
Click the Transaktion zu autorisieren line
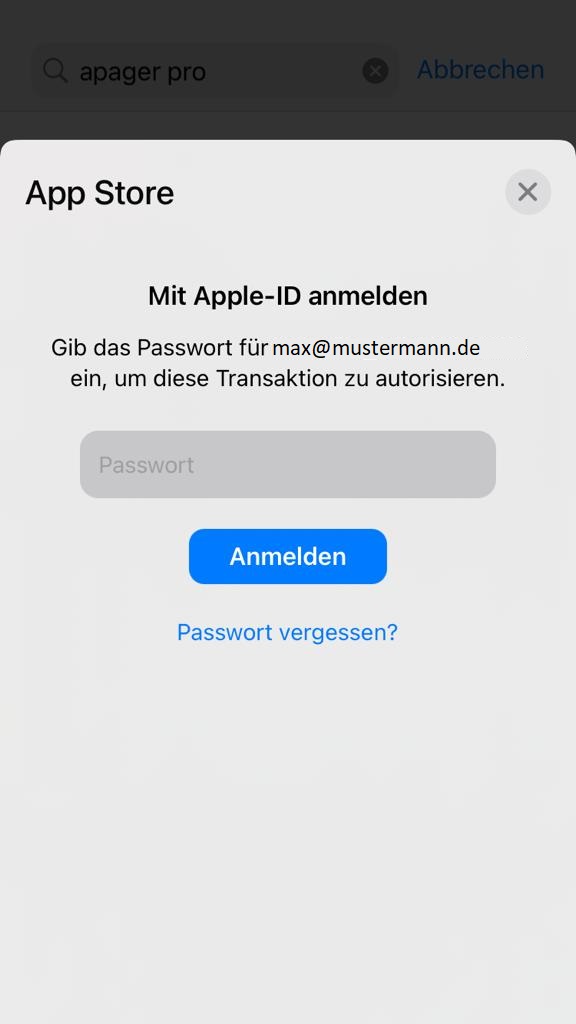(x=360, y=378)
